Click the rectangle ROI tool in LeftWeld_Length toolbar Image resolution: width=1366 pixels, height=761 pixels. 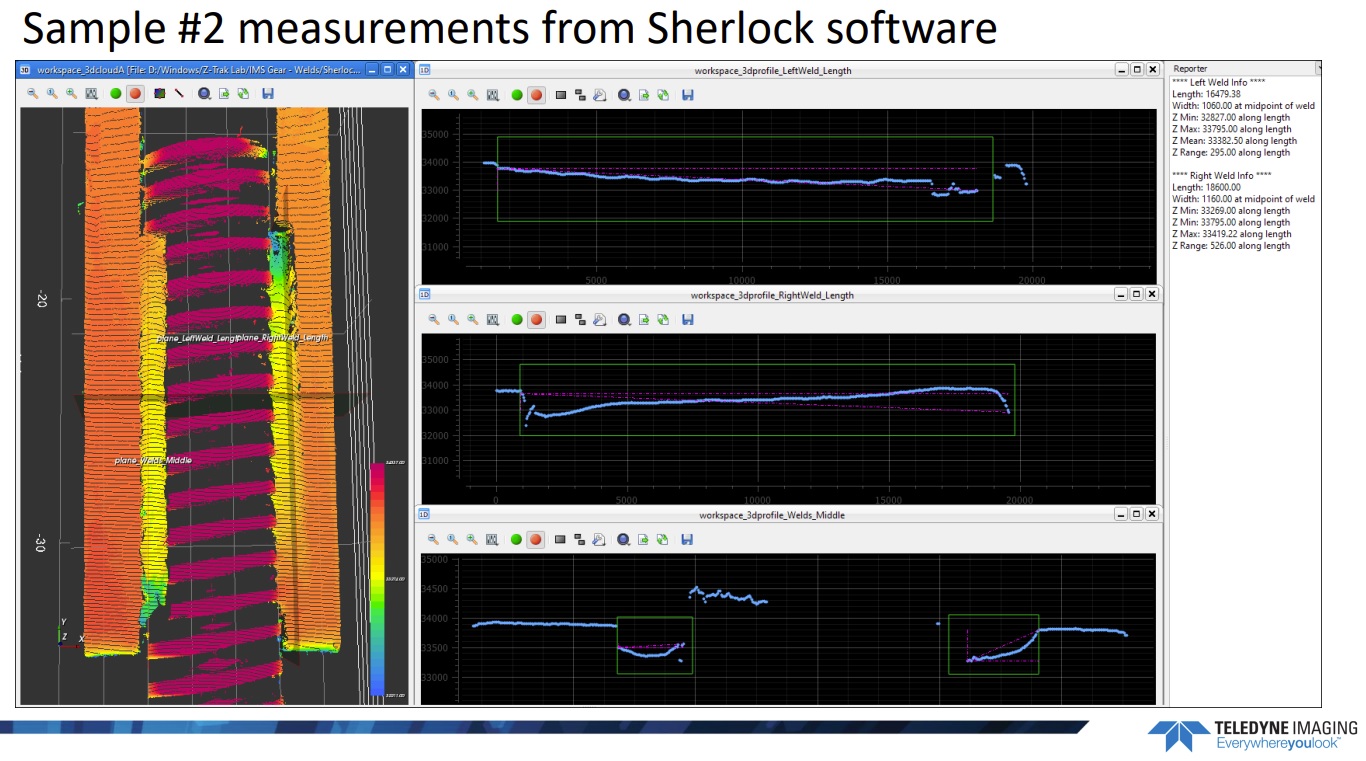tap(561, 95)
